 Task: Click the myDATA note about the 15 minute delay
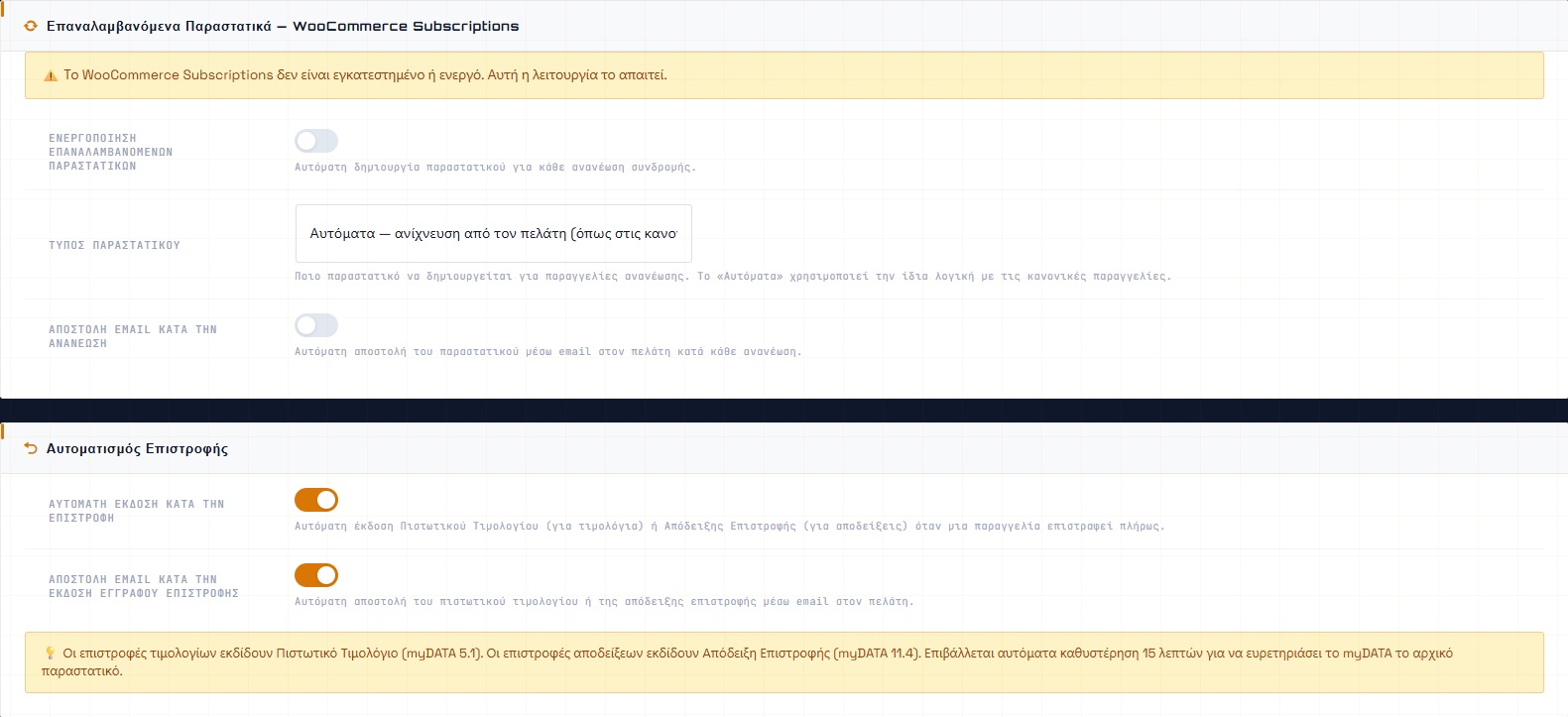point(784,662)
